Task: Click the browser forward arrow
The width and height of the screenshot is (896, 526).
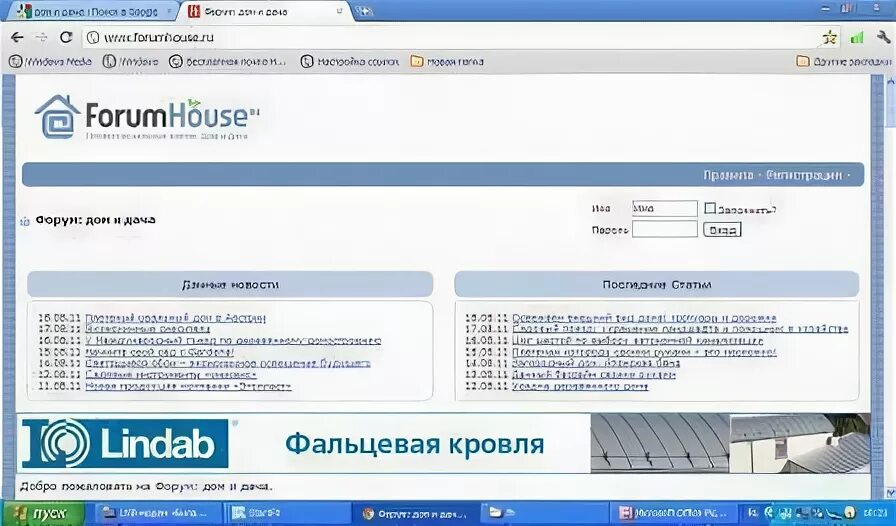Action: coord(42,38)
